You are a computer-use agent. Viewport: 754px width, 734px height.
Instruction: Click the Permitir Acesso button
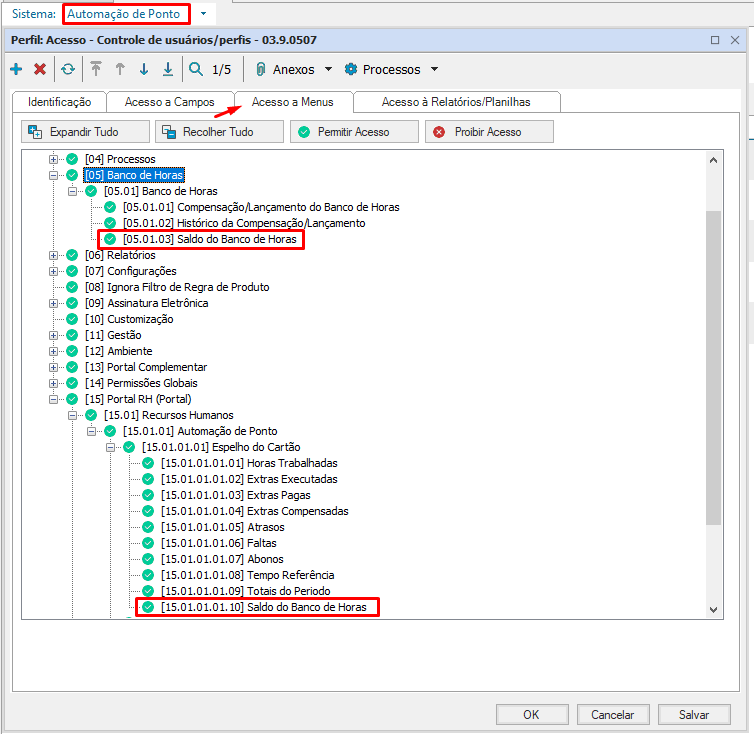(x=354, y=132)
